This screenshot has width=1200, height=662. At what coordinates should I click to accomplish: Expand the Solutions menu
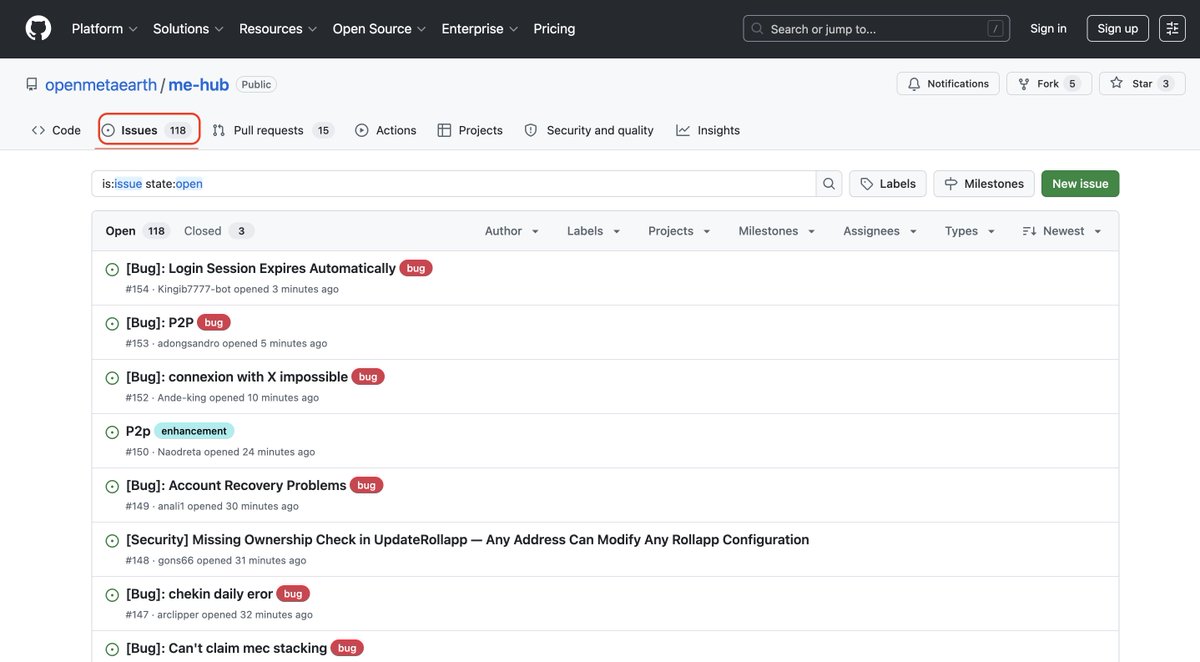[x=189, y=29]
